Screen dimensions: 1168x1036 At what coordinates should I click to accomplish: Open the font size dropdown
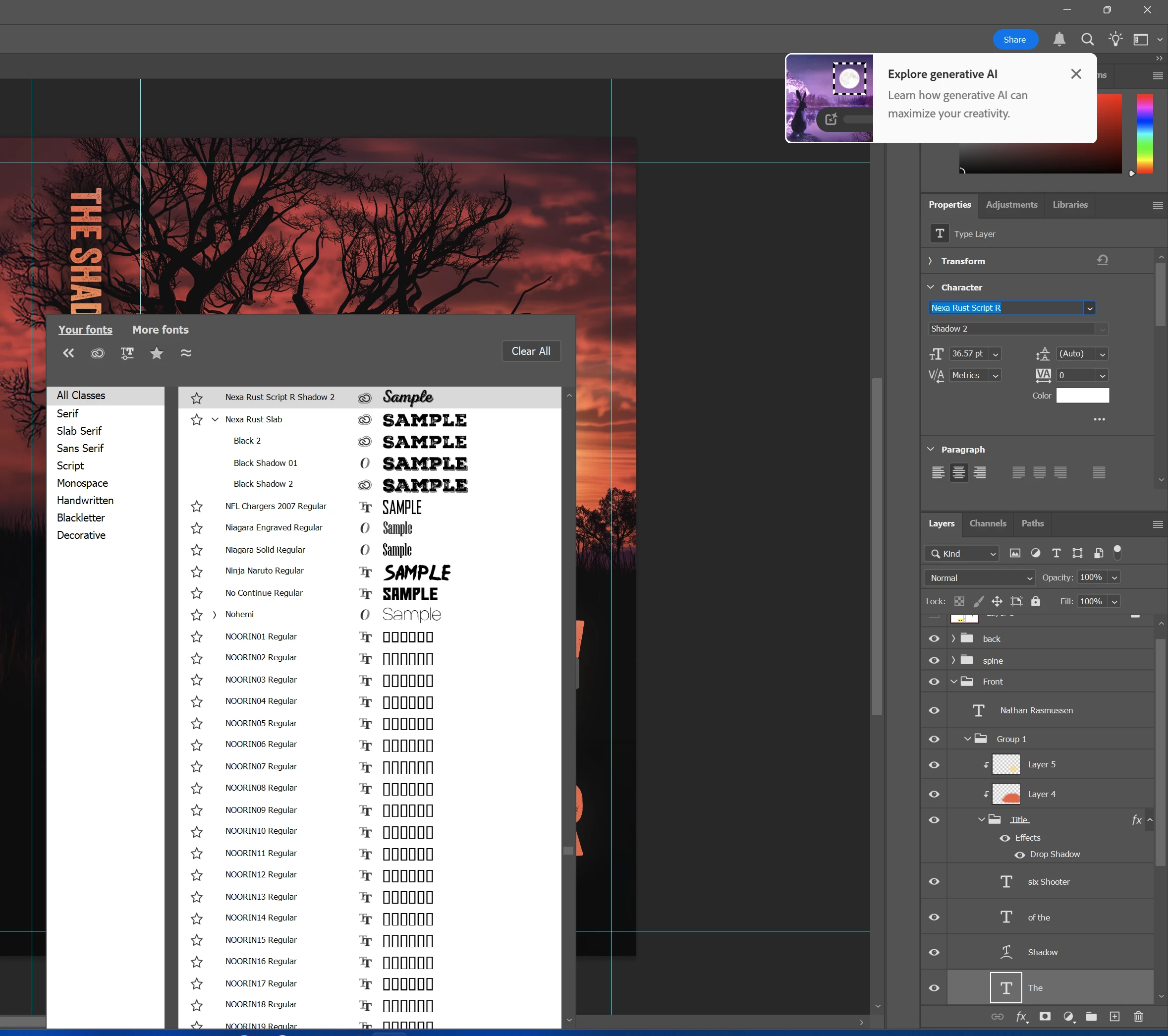click(x=996, y=354)
